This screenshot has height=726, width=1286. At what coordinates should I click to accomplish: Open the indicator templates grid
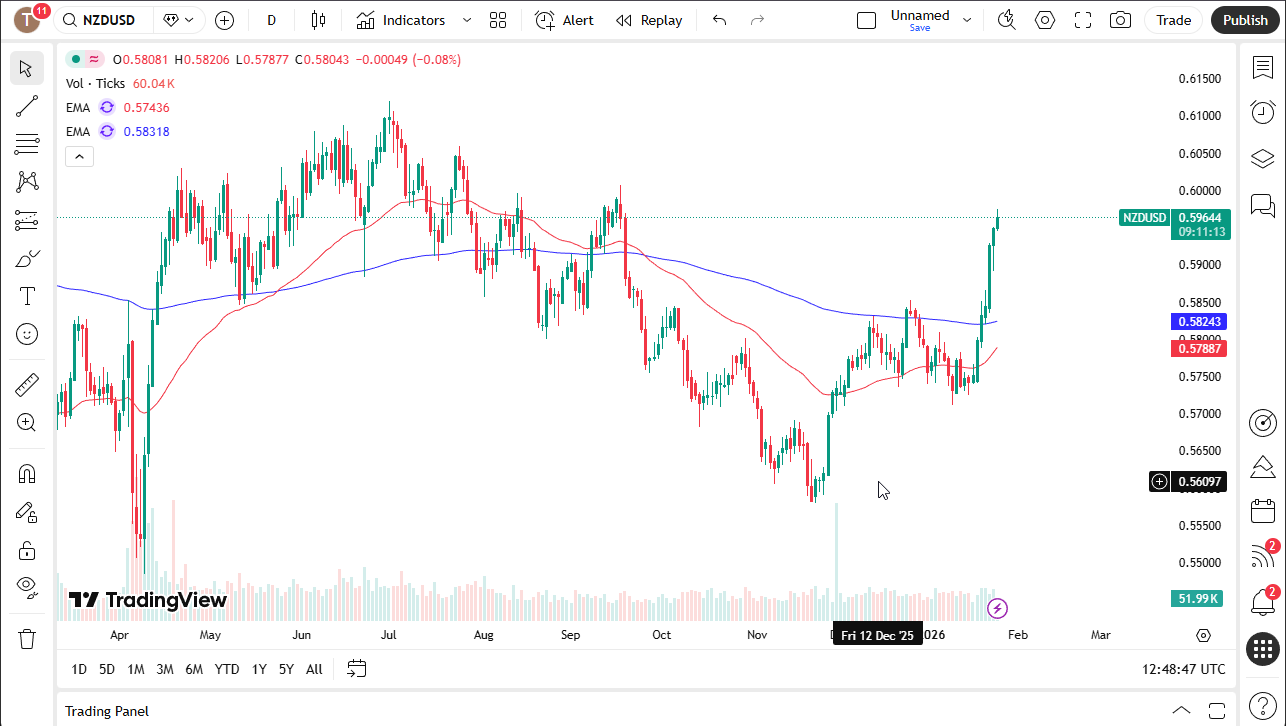tap(498, 20)
